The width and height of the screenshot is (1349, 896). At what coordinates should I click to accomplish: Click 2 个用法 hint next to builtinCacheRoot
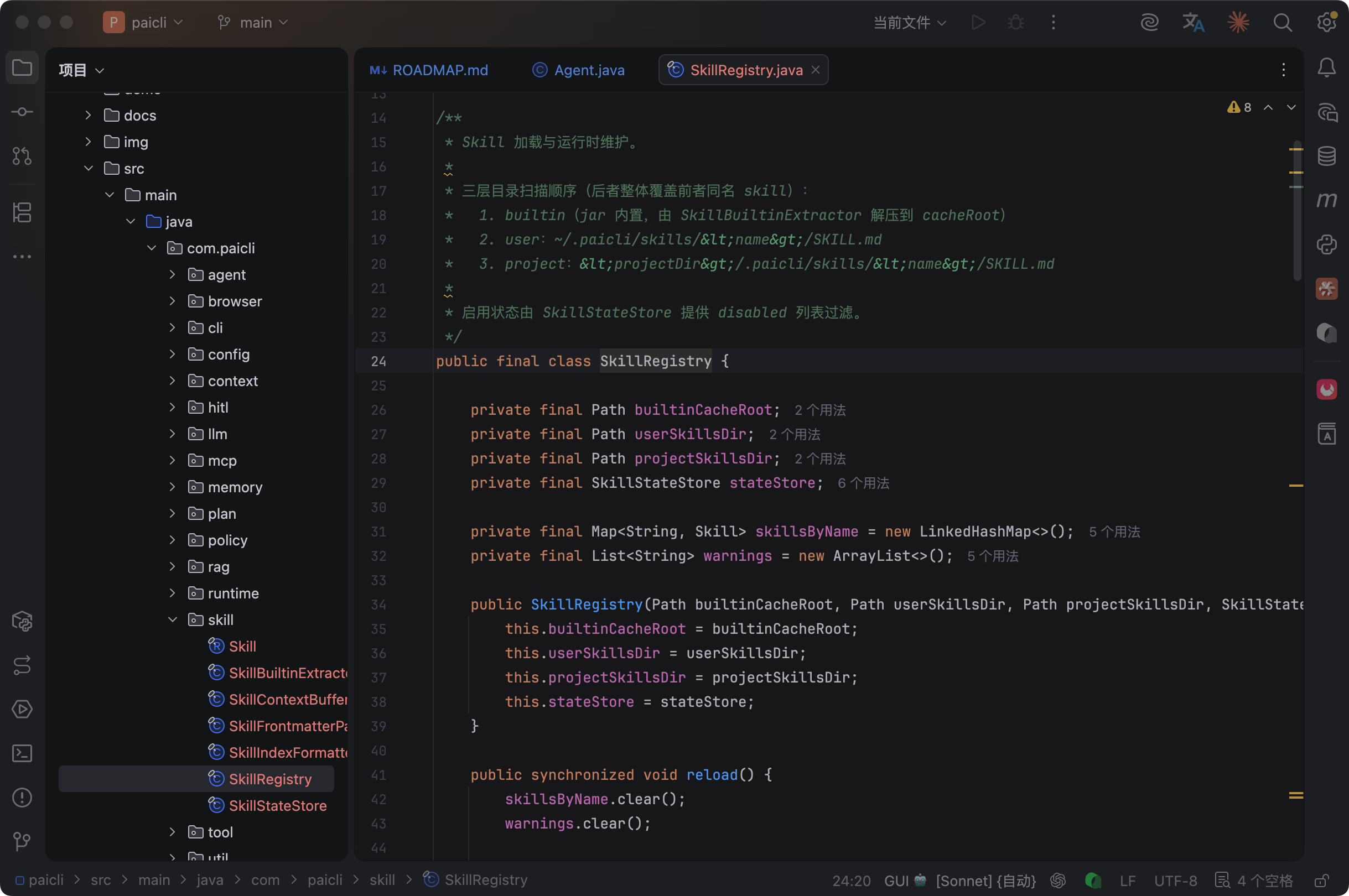(x=820, y=410)
